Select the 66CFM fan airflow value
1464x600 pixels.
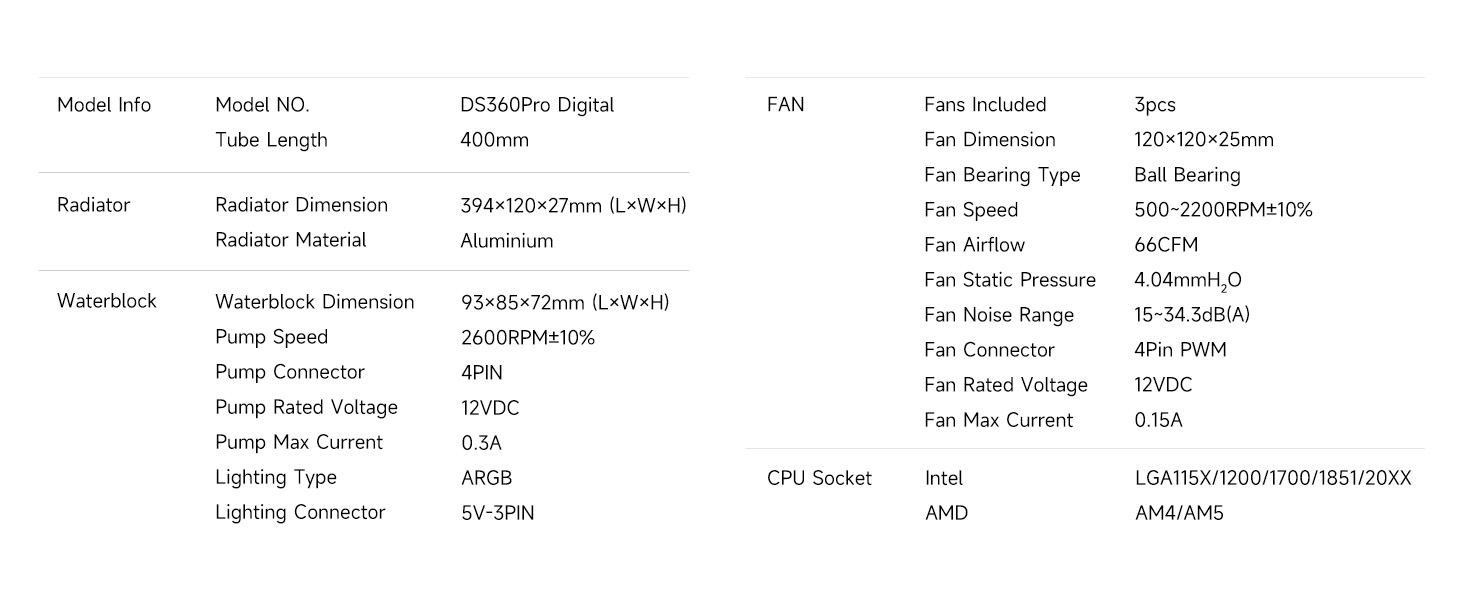point(1166,245)
